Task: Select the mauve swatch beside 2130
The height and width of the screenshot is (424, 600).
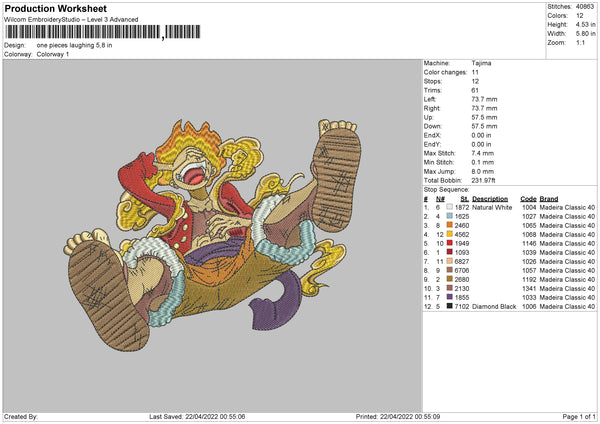Action: [x=449, y=288]
